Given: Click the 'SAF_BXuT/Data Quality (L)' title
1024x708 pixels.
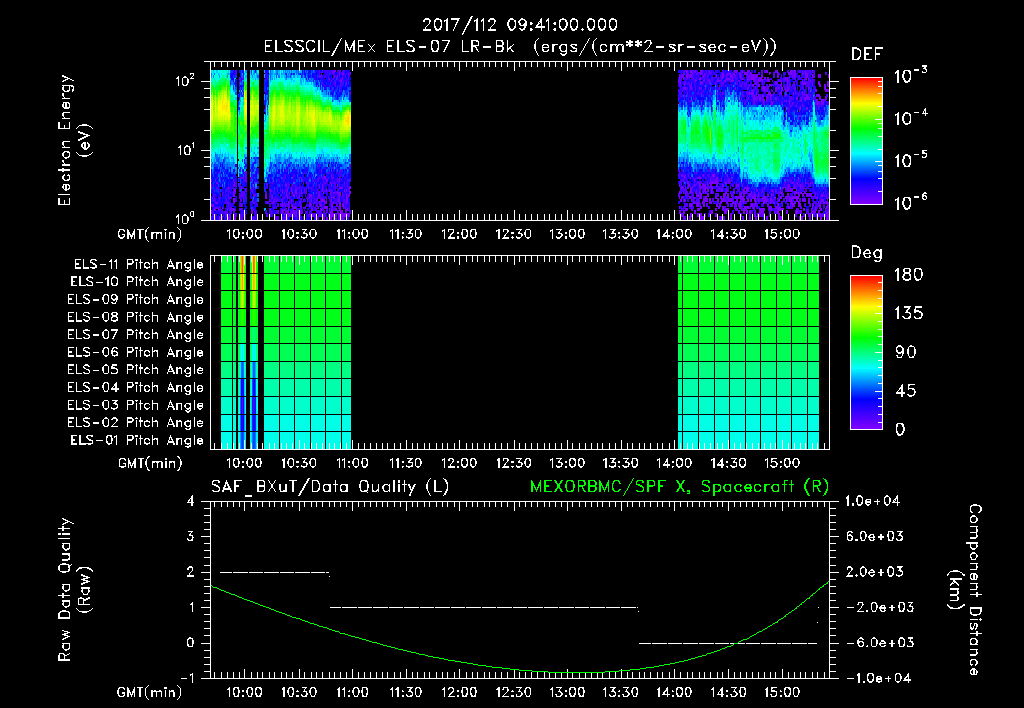Looking at the screenshot, I should [x=330, y=487].
